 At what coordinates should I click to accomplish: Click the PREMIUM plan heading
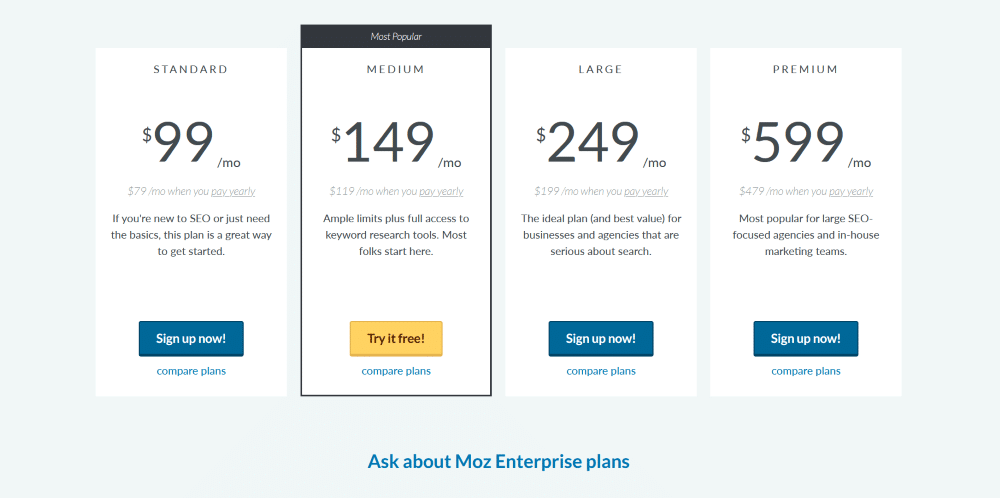tap(806, 70)
